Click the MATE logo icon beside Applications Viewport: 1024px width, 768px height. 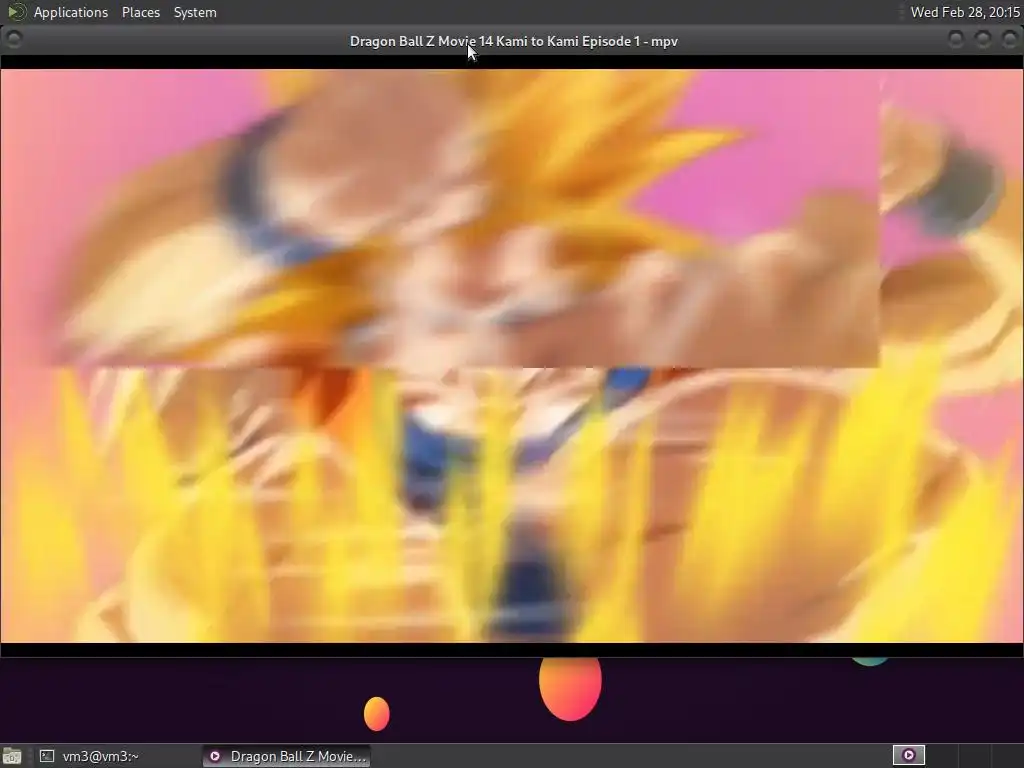coord(16,12)
